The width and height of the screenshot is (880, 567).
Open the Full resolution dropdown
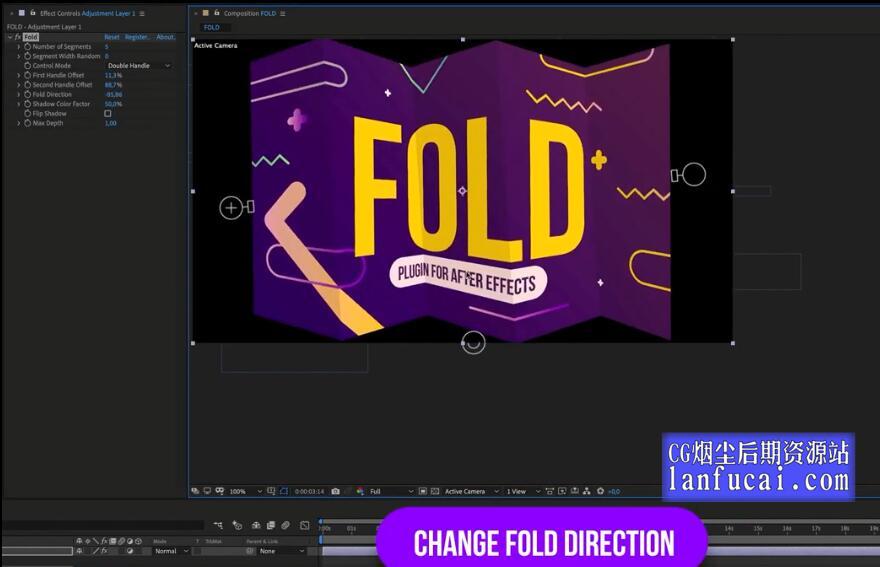click(391, 491)
